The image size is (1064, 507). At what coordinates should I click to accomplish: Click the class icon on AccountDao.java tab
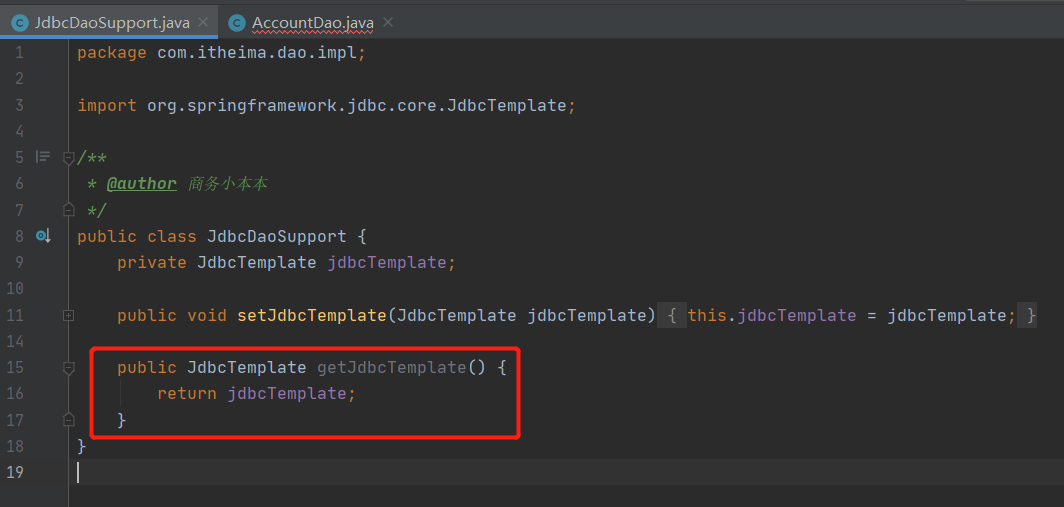coord(237,23)
